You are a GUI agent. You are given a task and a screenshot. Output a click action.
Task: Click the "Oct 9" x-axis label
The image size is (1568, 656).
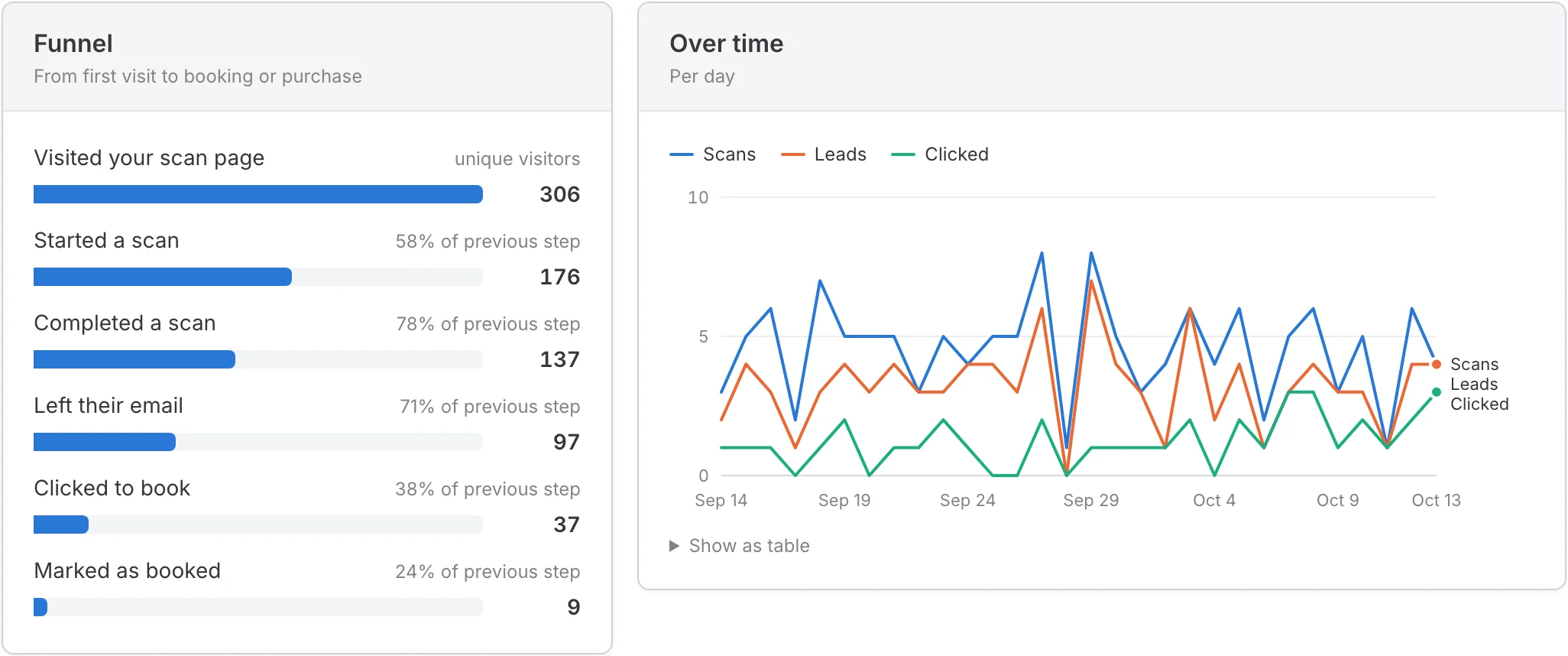pyautogui.click(x=1338, y=501)
